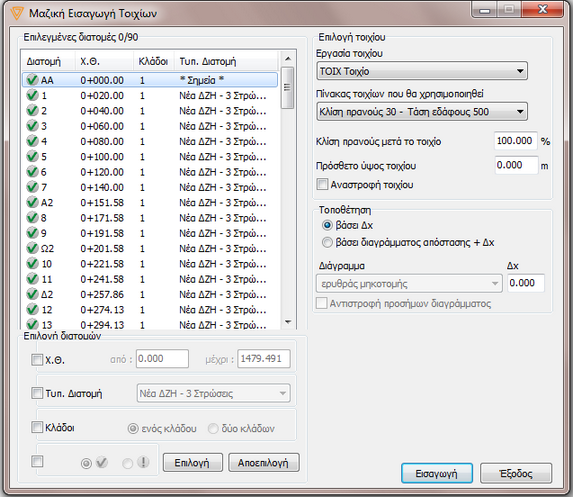
Task: Choose βάσει διαγράμματος απόστασης + Δx option
Action: tap(327, 242)
